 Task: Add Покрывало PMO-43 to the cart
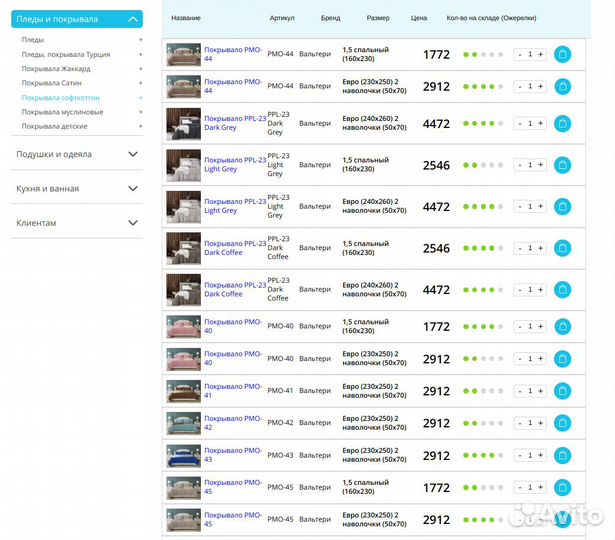[562, 455]
